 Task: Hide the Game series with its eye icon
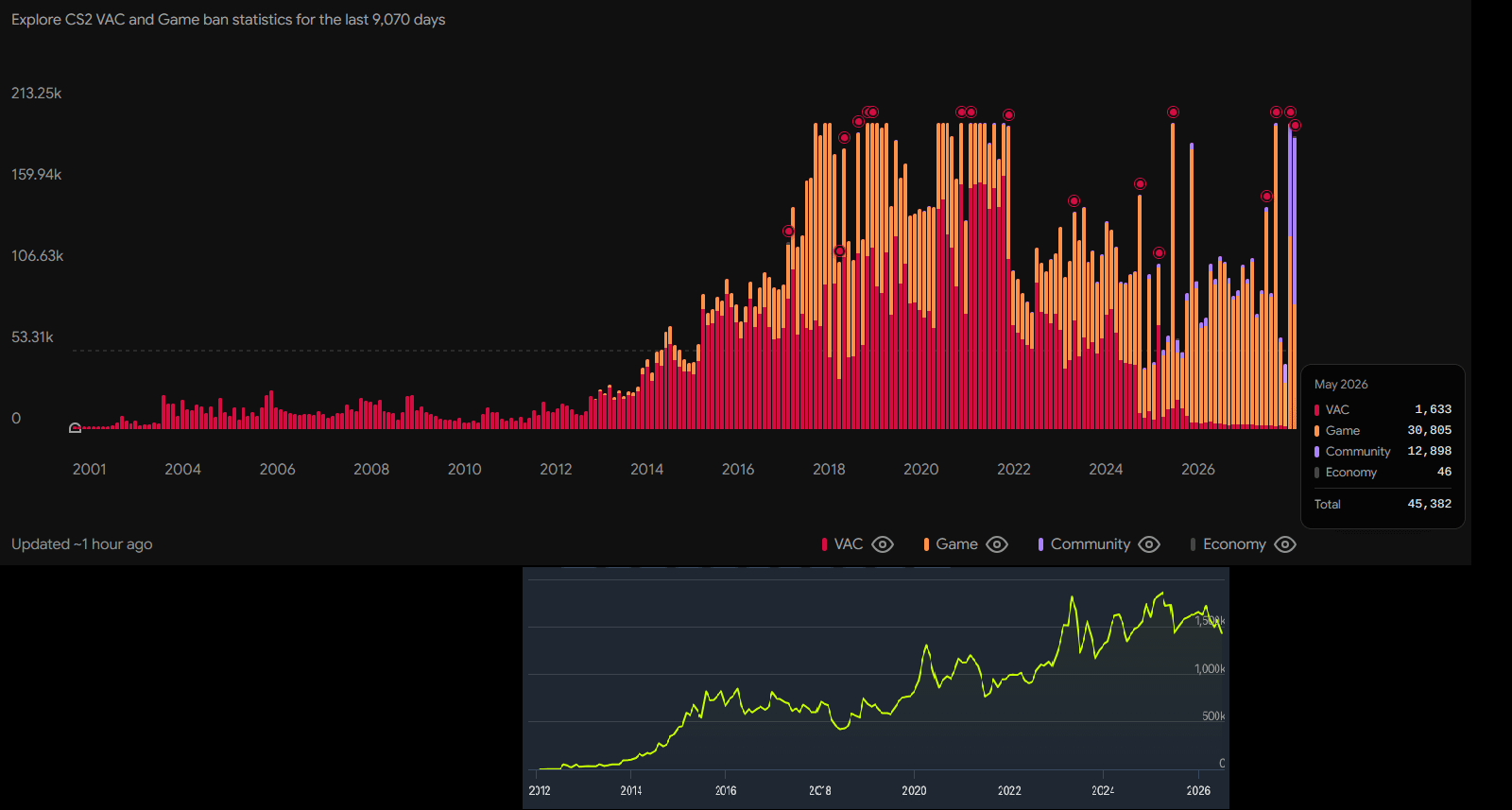point(997,544)
